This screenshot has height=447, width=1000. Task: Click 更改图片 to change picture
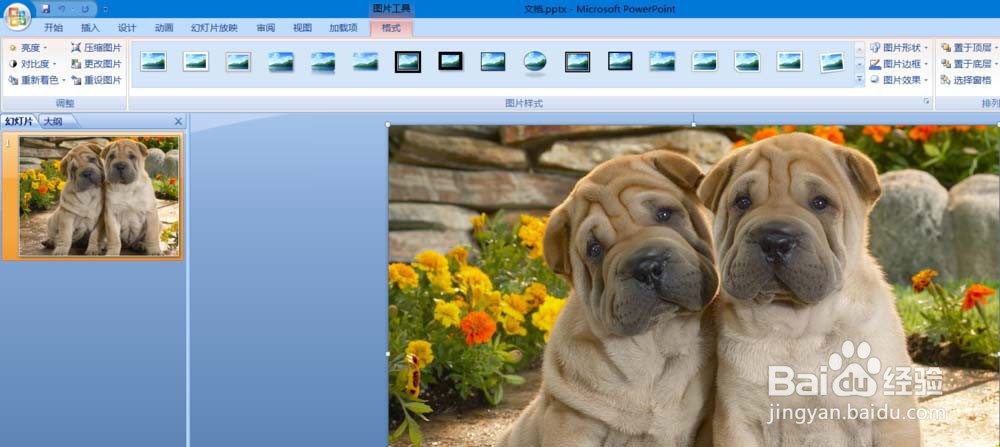[96, 64]
